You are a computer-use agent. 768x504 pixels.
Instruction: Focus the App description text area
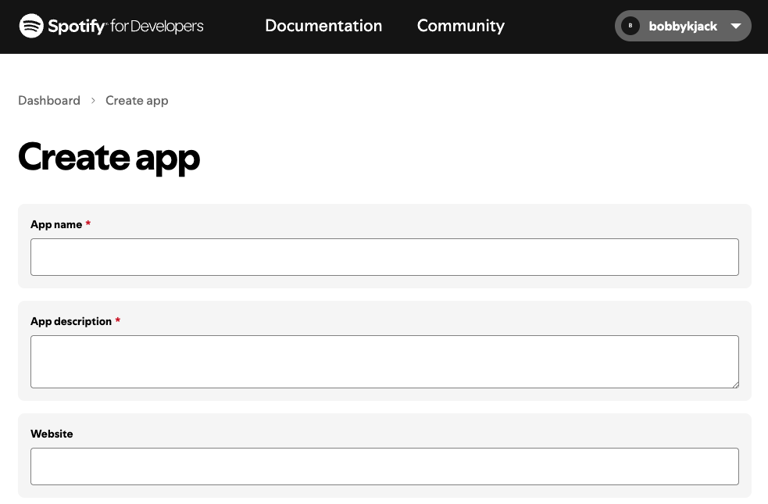click(384, 361)
